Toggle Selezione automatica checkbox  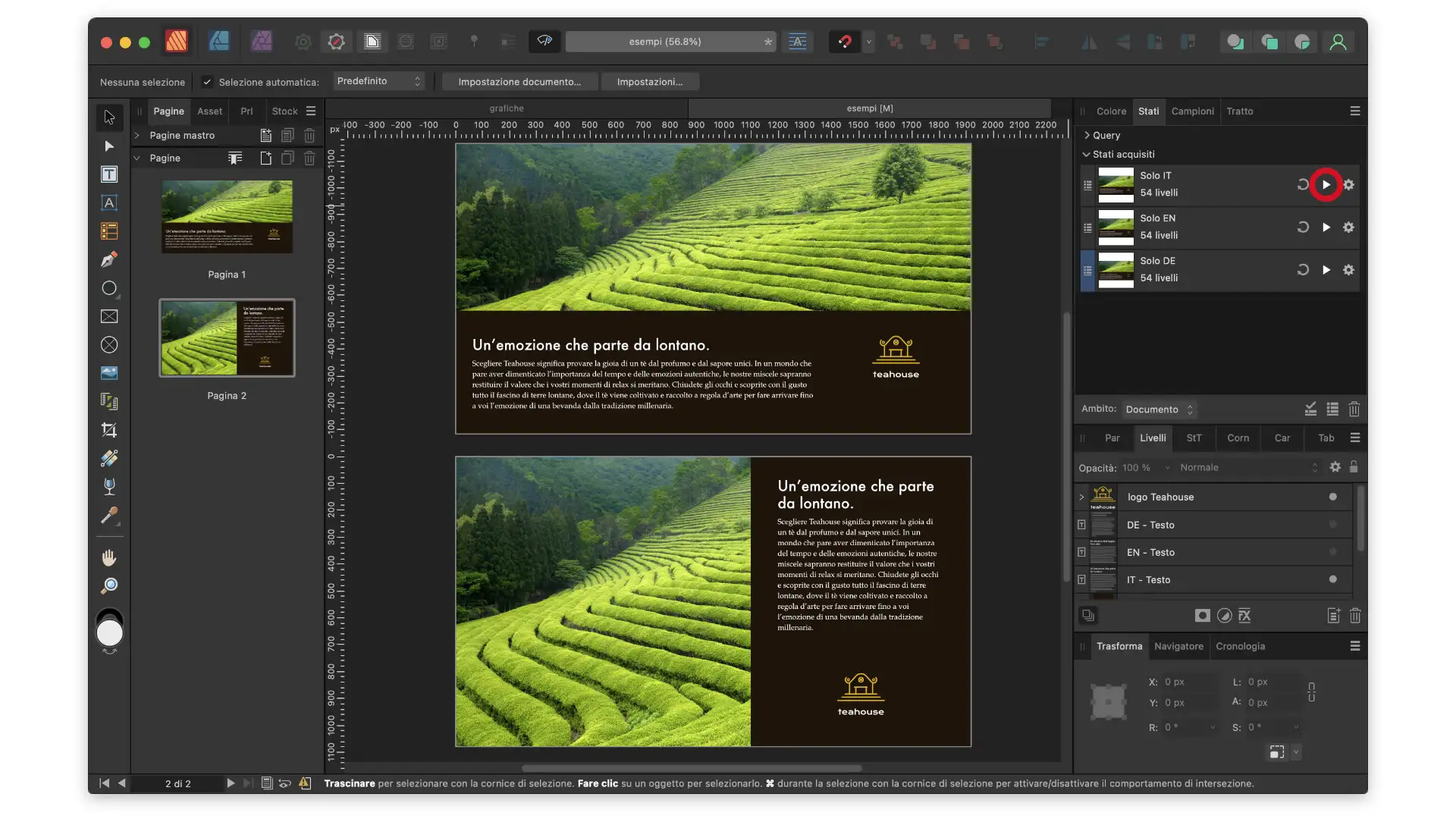coord(207,82)
